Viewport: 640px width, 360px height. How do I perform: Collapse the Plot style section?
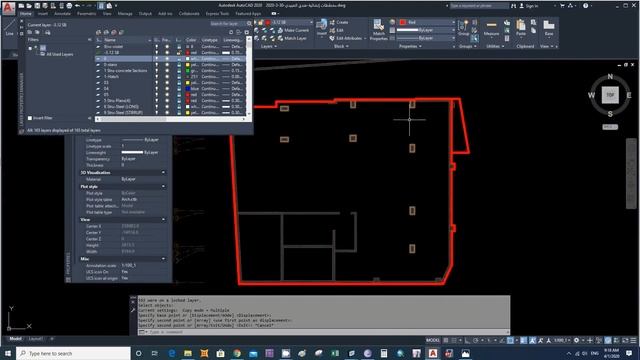coord(164,187)
